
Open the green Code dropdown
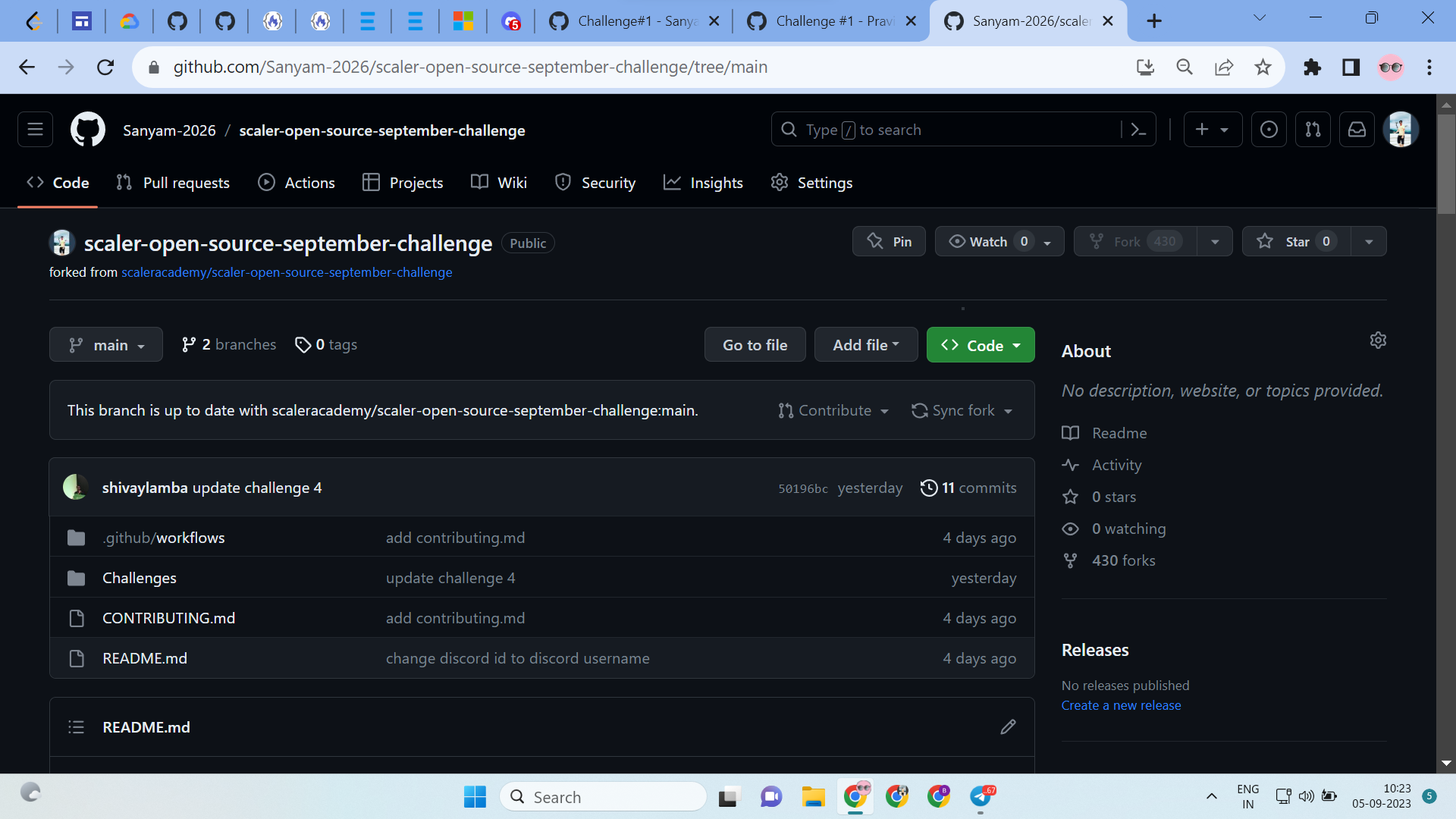tap(980, 344)
